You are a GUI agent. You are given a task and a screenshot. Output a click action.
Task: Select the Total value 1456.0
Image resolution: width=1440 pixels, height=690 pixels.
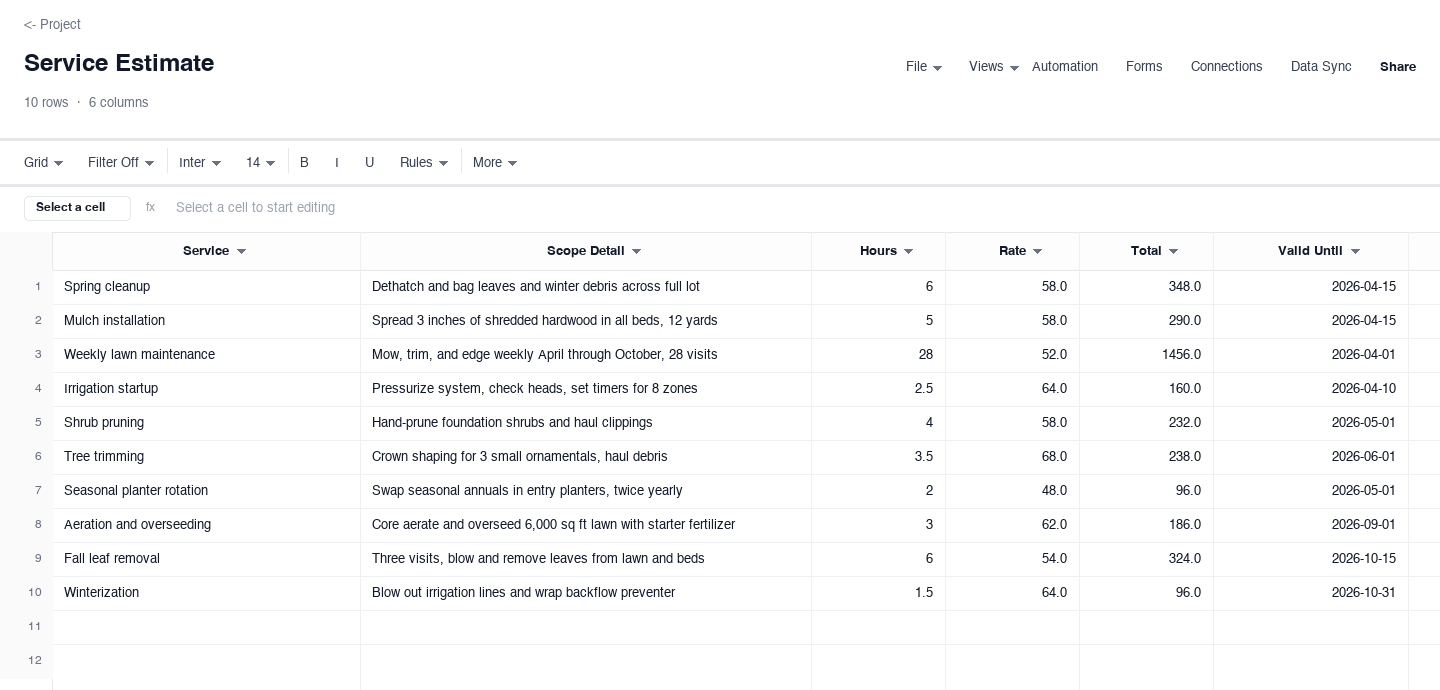[x=1146, y=355]
